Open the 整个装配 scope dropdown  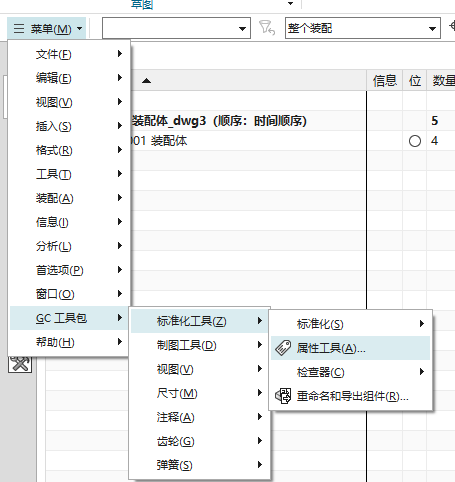[363, 28]
